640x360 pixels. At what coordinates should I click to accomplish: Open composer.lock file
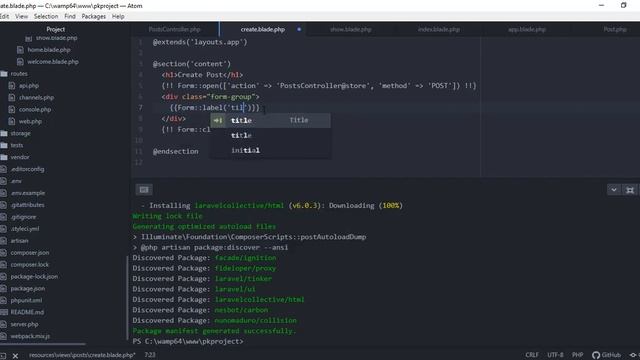click(29, 264)
